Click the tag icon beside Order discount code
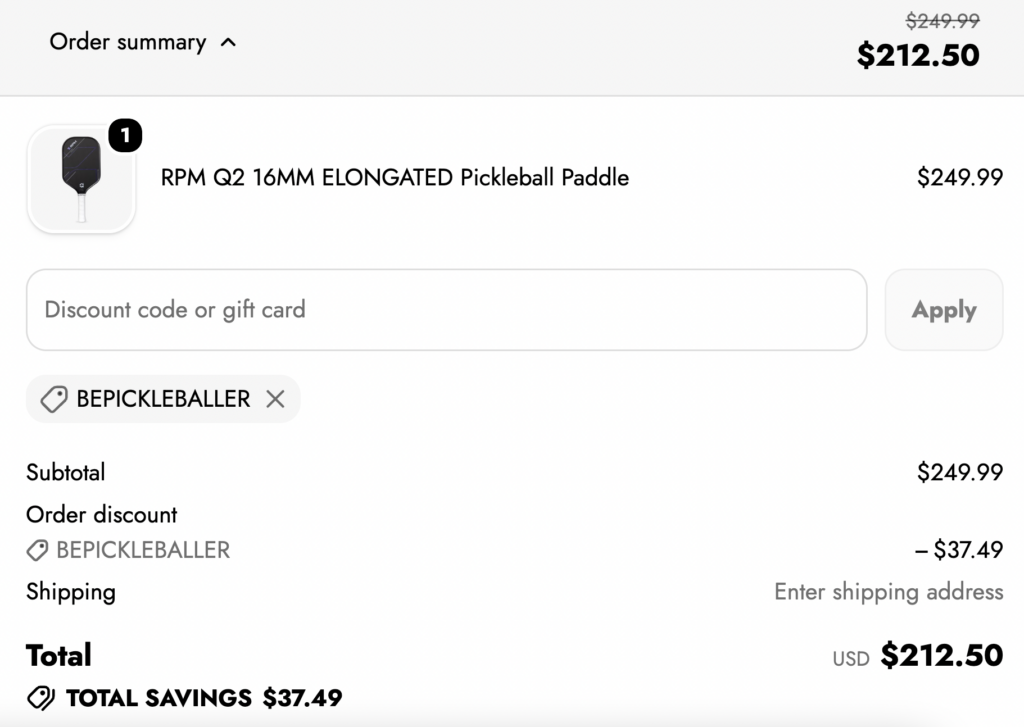 point(37,550)
